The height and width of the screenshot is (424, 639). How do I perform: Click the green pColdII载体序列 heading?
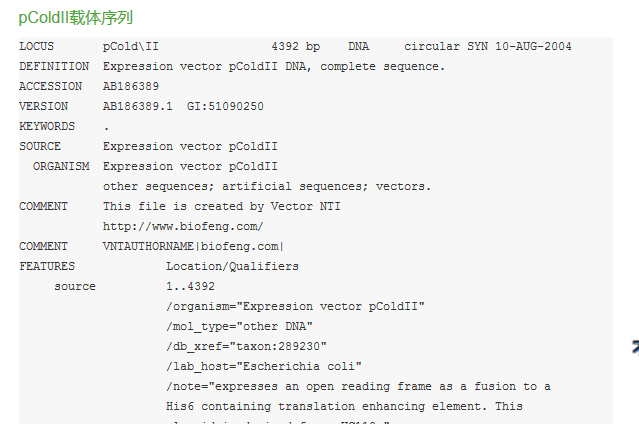[76, 18]
